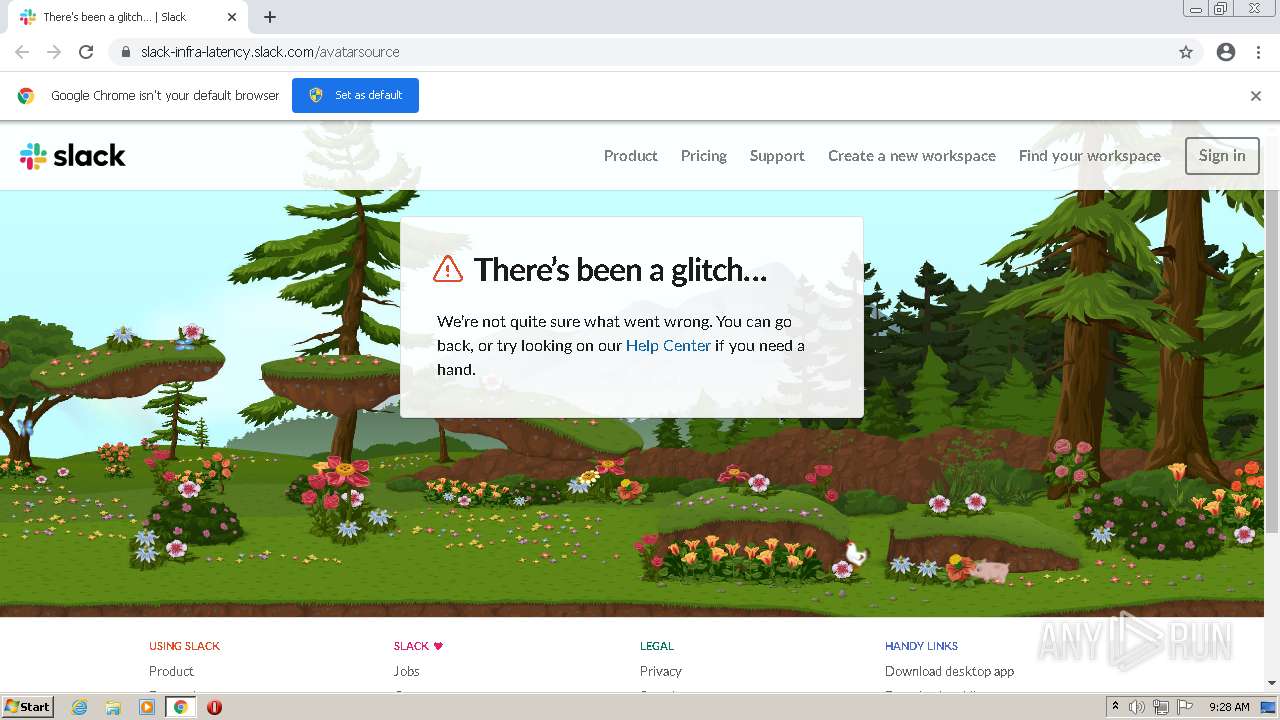The height and width of the screenshot is (720, 1280).
Task: Click the taskbar clock showing 9:28 AM
Action: point(1229,707)
